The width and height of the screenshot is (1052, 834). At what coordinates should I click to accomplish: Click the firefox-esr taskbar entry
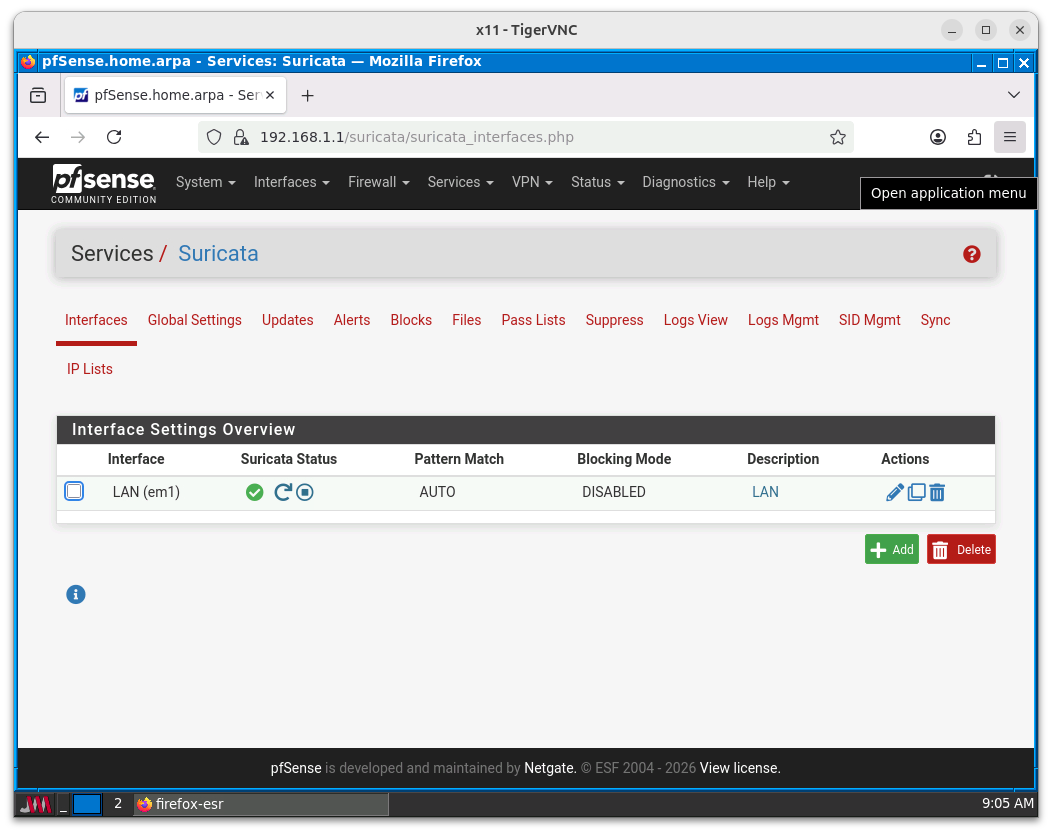tap(260, 804)
